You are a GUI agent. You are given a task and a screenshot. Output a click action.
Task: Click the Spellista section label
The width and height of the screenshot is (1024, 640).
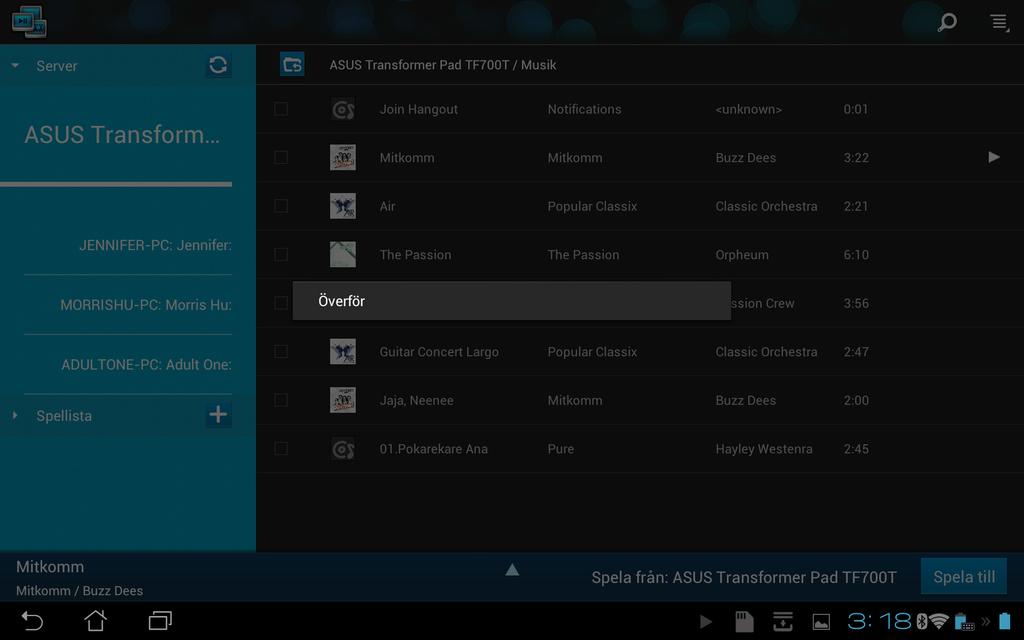[x=64, y=416]
